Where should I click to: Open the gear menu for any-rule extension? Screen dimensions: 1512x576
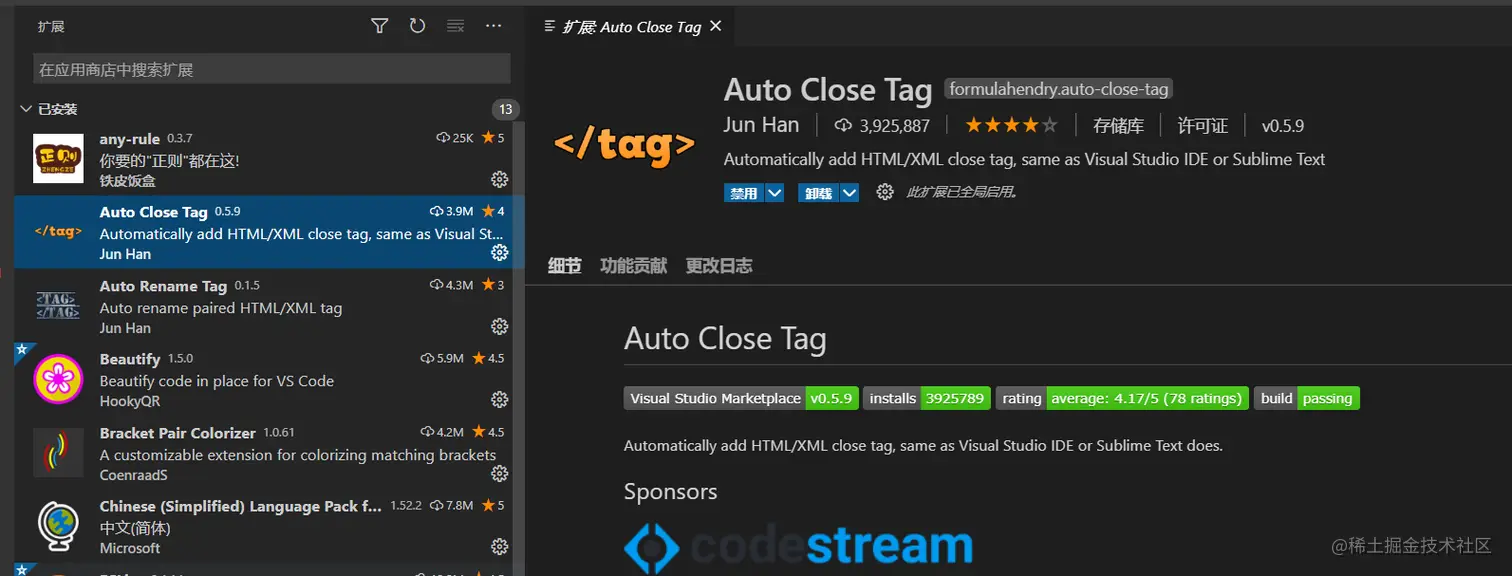pos(499,179)
